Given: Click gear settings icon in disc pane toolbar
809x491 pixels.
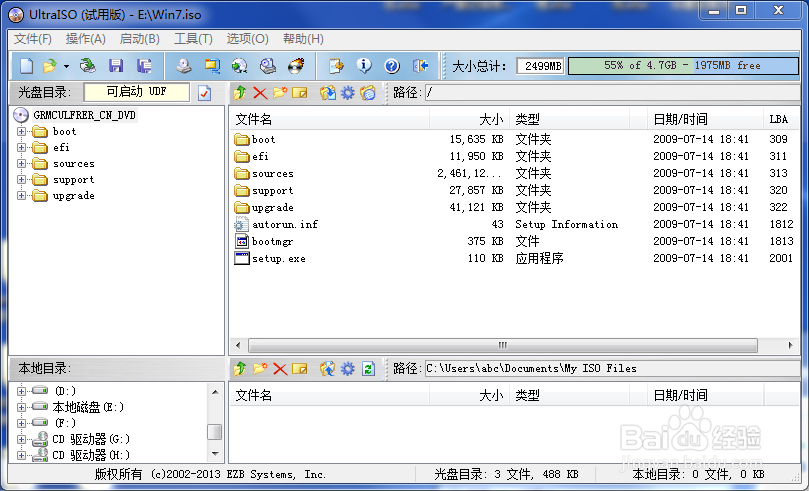Looking at the screenshot, I should click(348, 93).
